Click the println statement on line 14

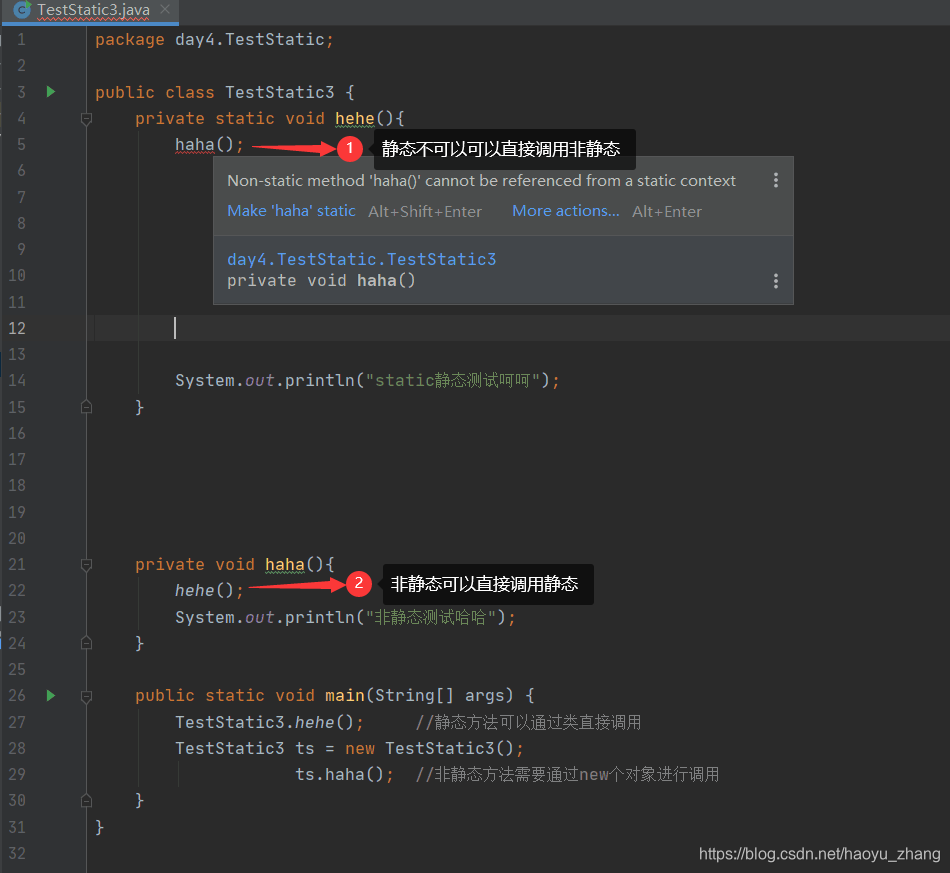367,380
